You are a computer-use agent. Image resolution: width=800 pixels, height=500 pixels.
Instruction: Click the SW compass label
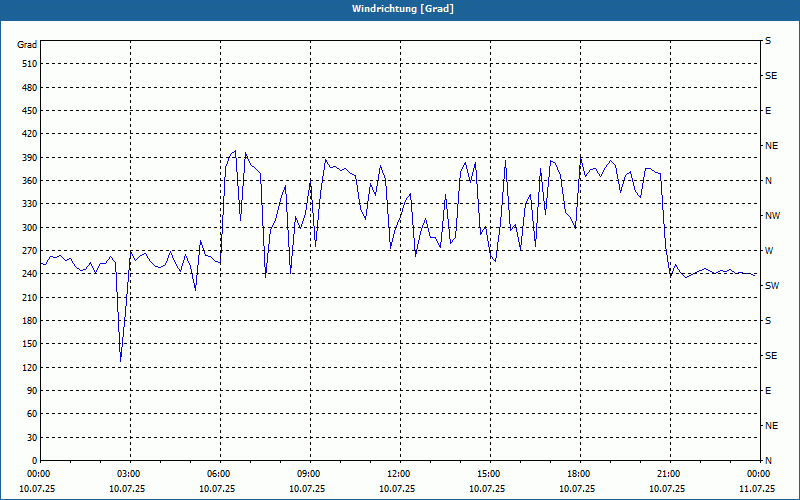[772, 286]
